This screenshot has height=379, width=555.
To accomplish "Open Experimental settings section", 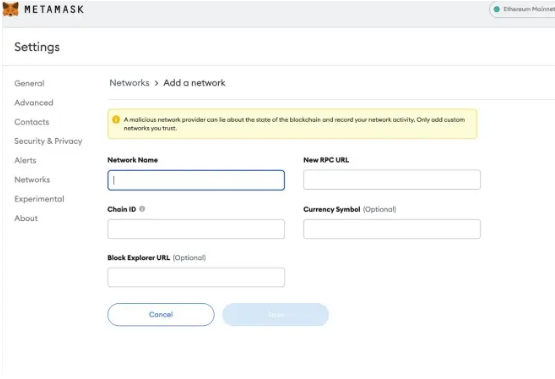I will tap(39, 199).
